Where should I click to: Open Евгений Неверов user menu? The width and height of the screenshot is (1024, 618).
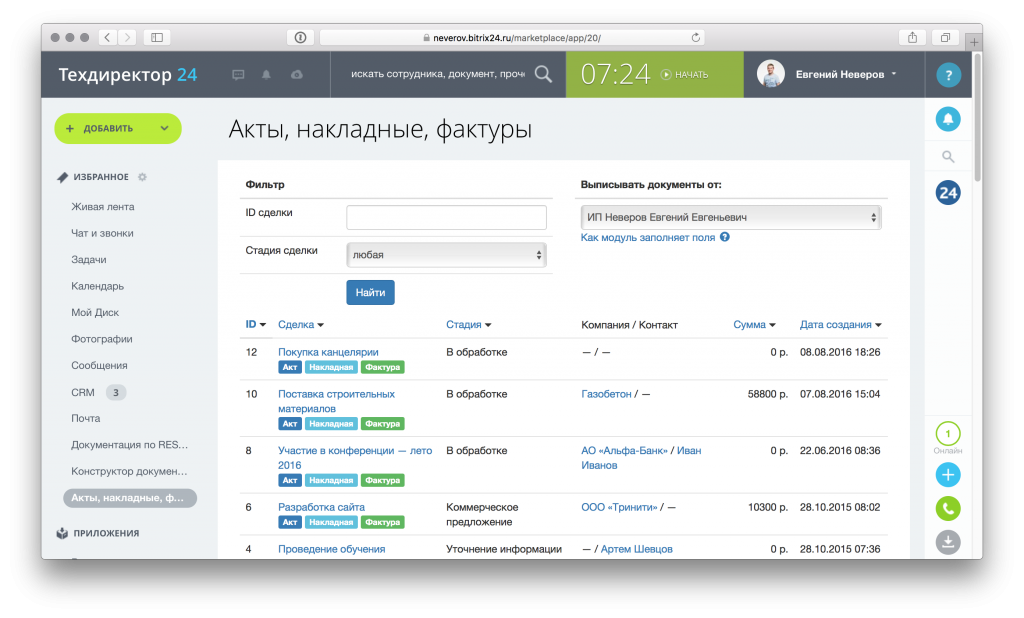(x=845, y=74)
